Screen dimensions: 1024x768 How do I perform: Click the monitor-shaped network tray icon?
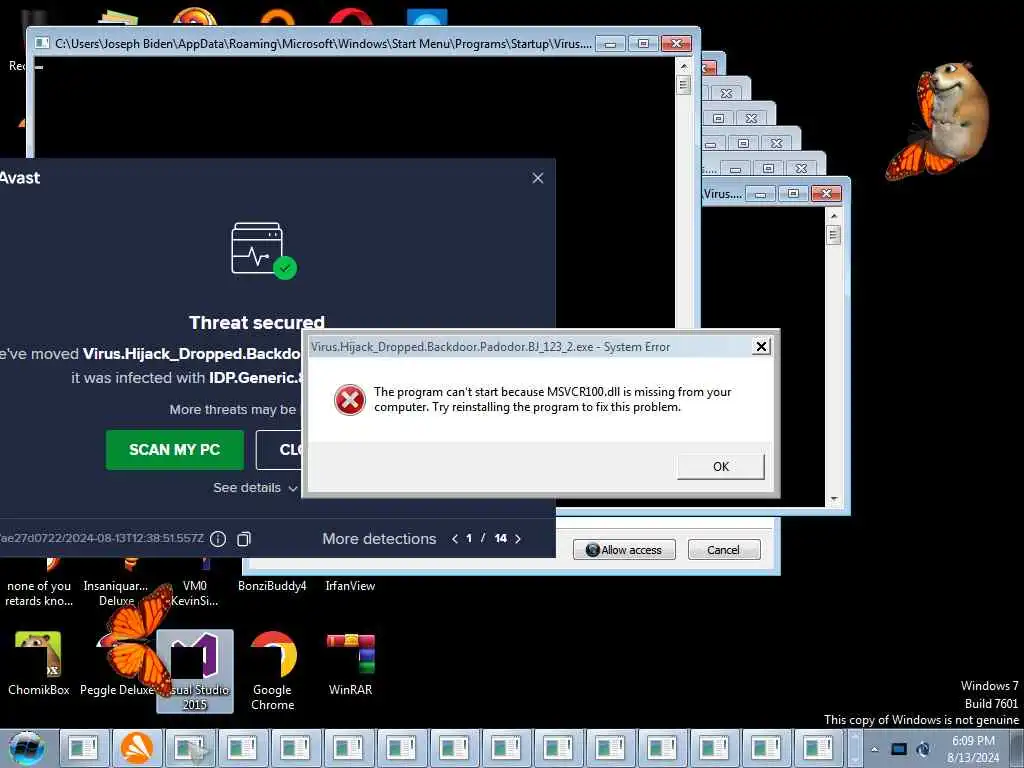[x=899, y=749]
